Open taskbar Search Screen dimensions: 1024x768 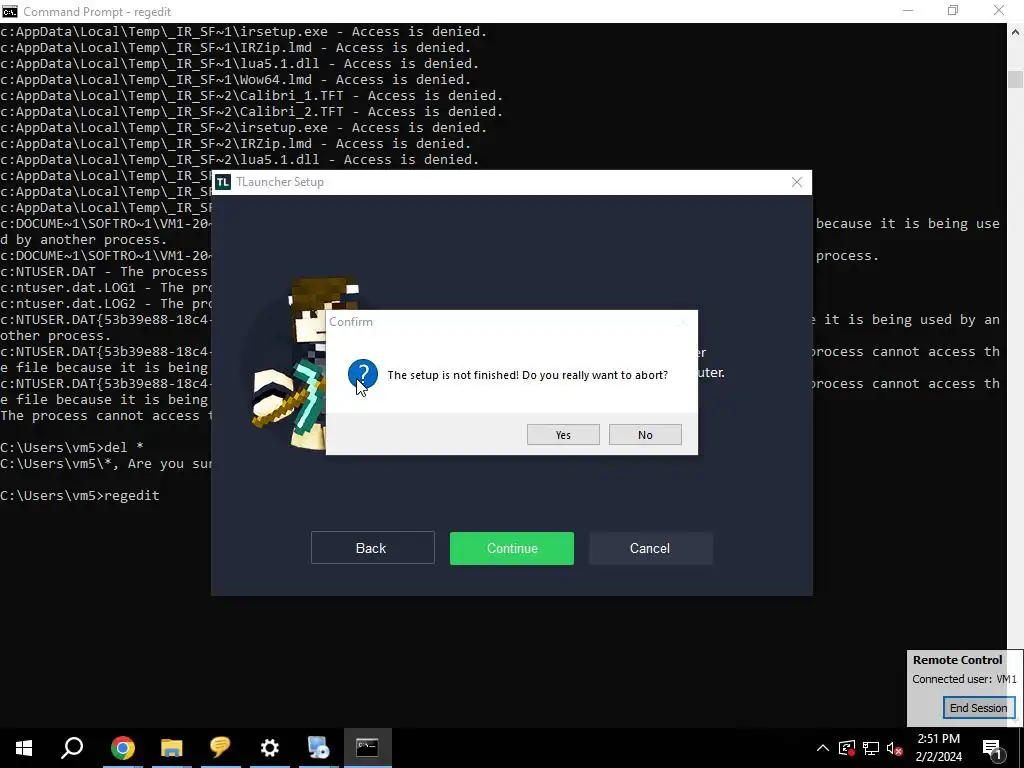pyautogui.click(x=72, y=748)
